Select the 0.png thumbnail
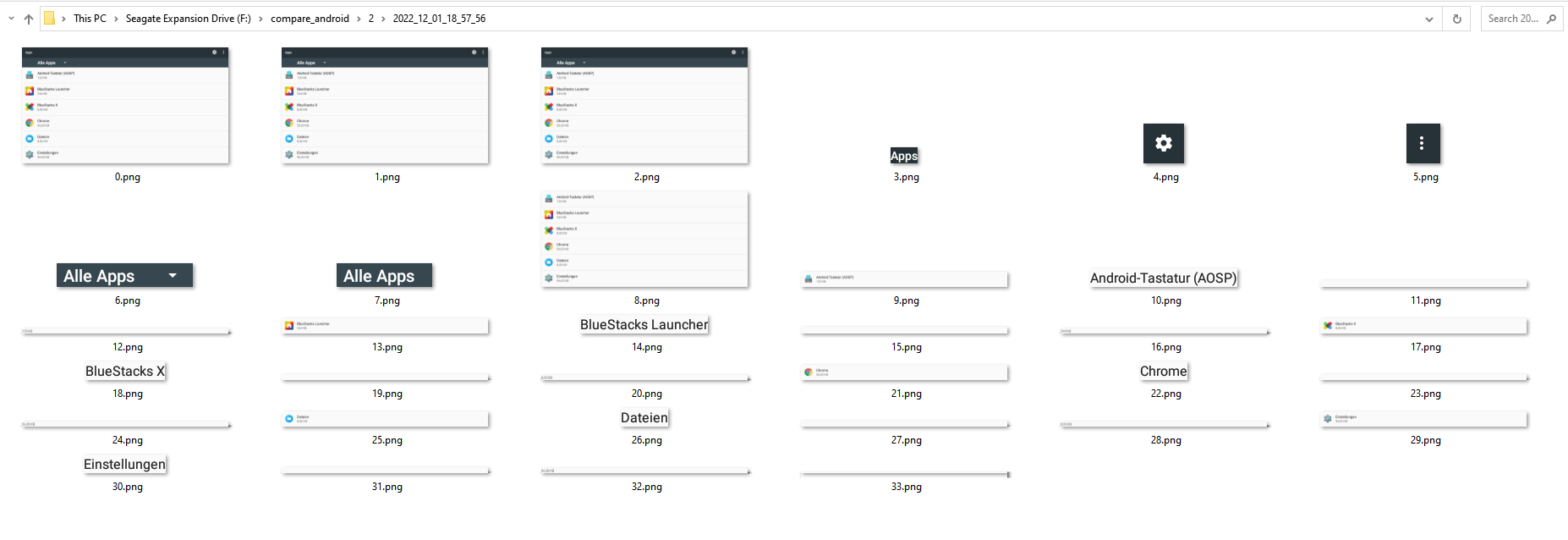 coord(125,105)
